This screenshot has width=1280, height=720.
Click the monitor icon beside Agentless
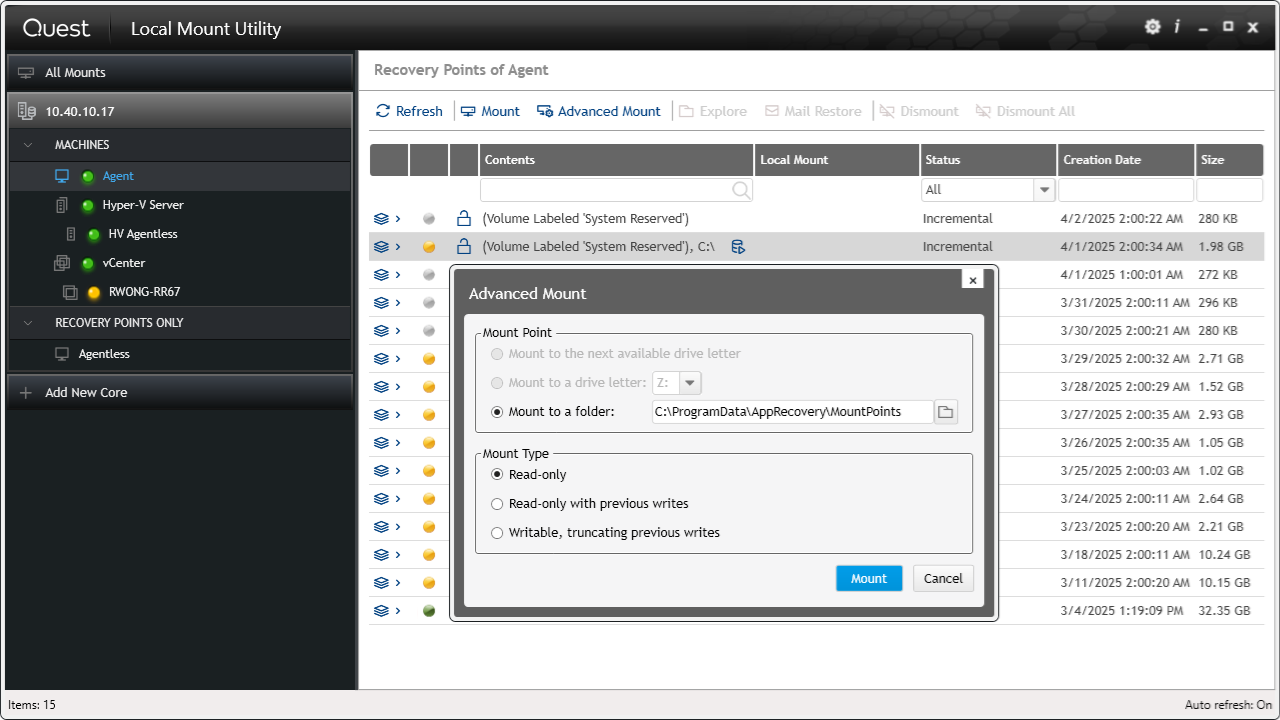point(62,354)
